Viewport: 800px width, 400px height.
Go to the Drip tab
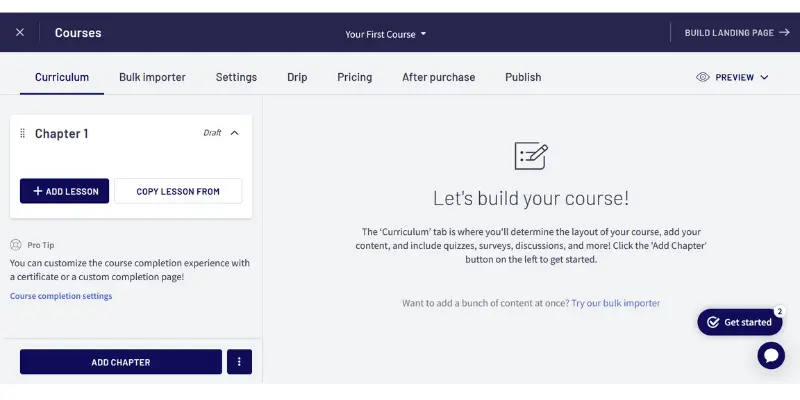pyautogui.click(x=297, y=77)
